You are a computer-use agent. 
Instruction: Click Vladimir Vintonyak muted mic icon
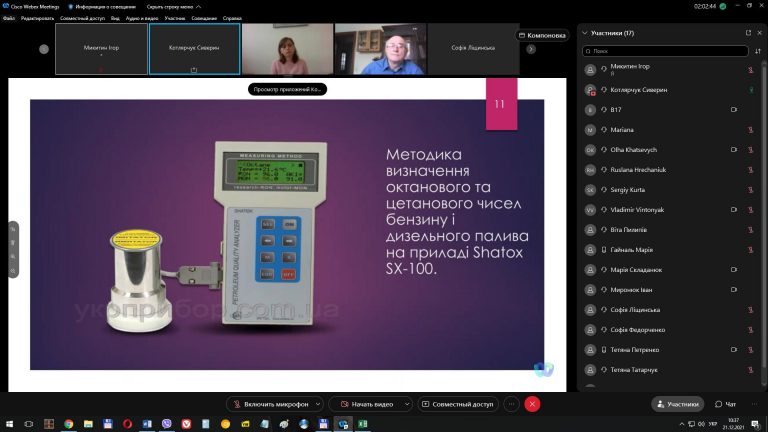pos(750,210)
